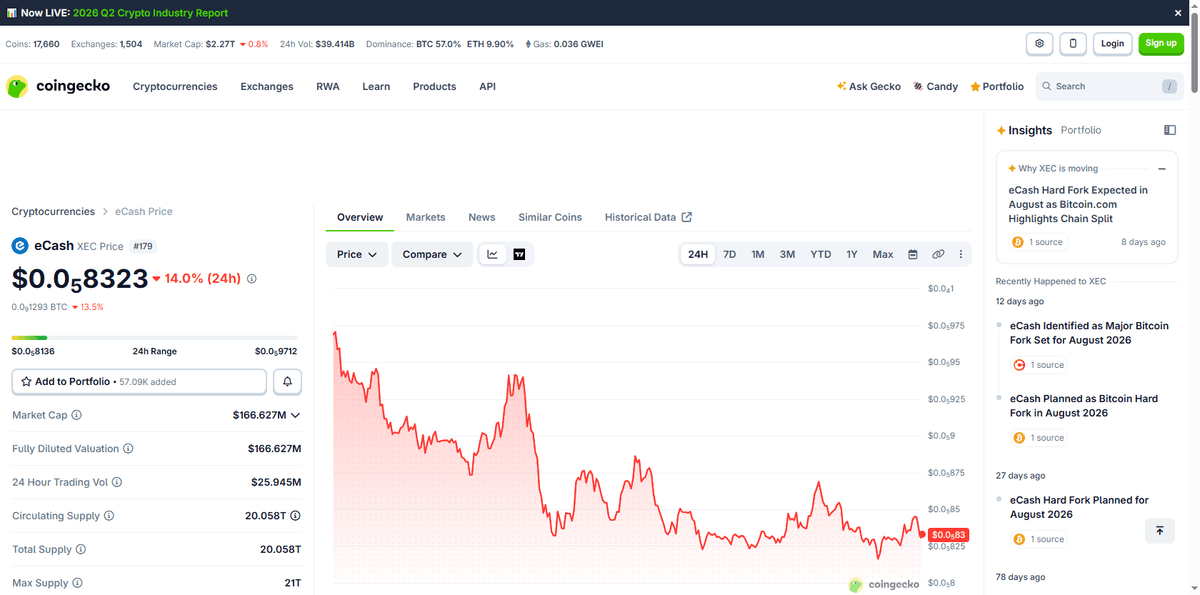
Task: Click the scroll to top button
Action: [x=1160, y=530]
